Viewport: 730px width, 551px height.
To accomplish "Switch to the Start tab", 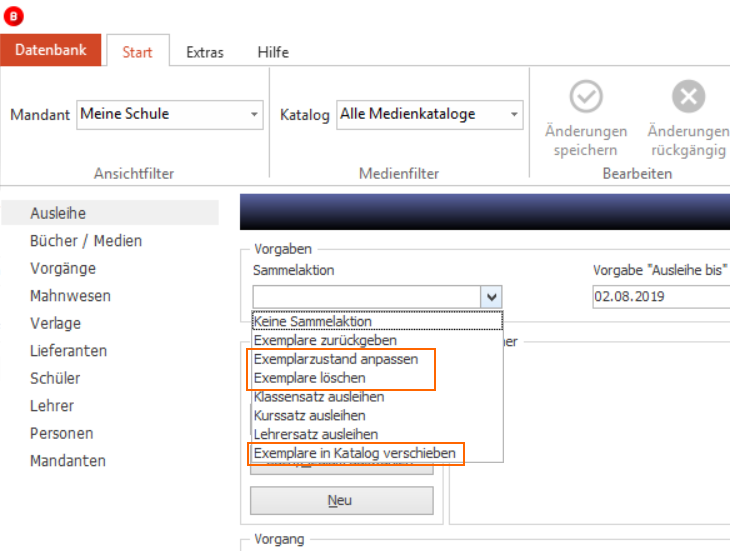I will (138, 51).
